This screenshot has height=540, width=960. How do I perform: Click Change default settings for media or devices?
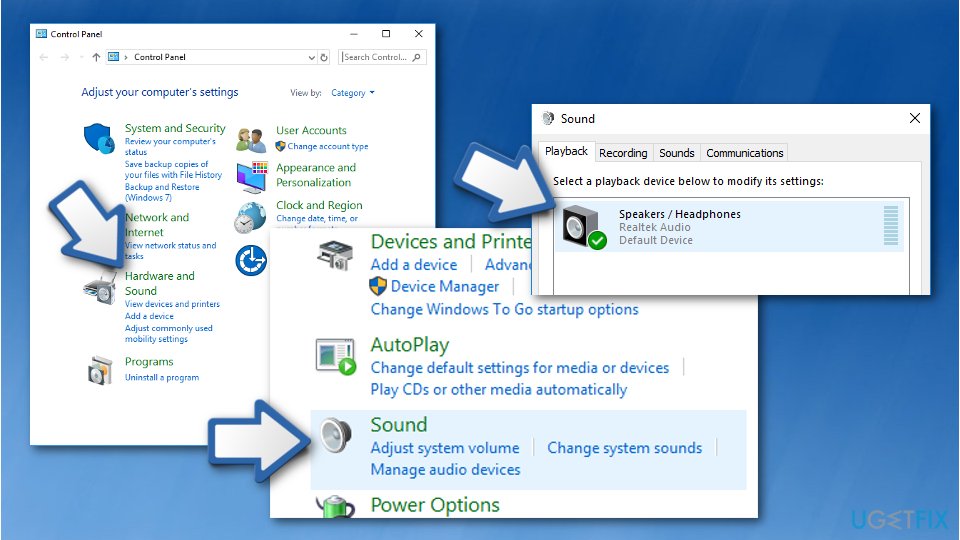pos(520,368)
